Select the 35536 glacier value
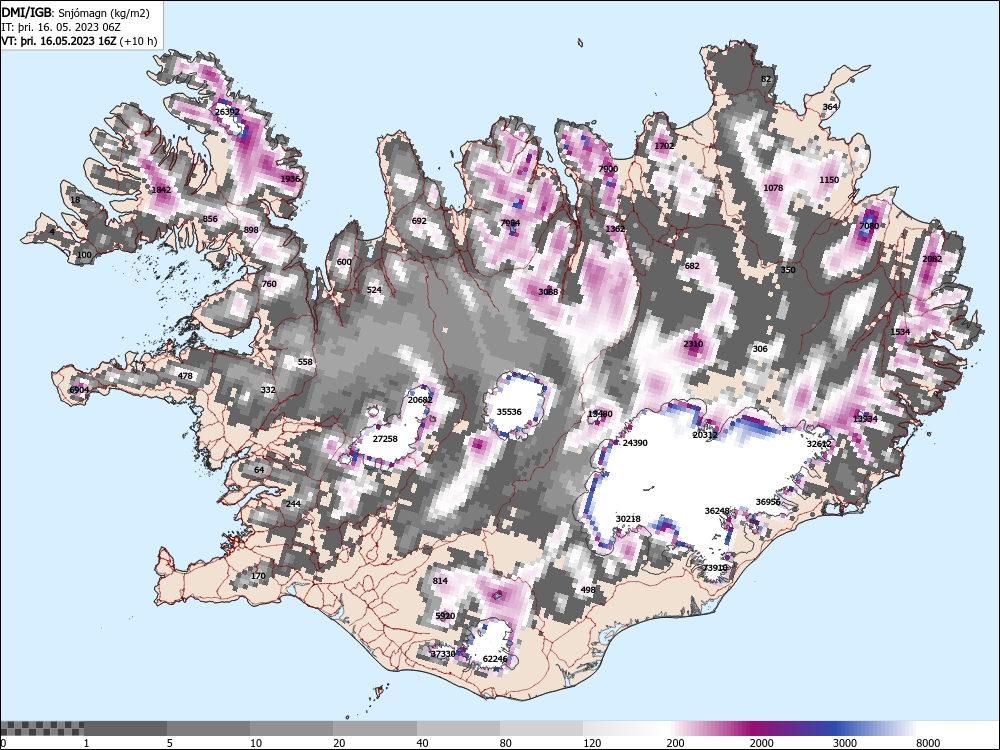The image size is (1000, 750). tap(509, 412)
